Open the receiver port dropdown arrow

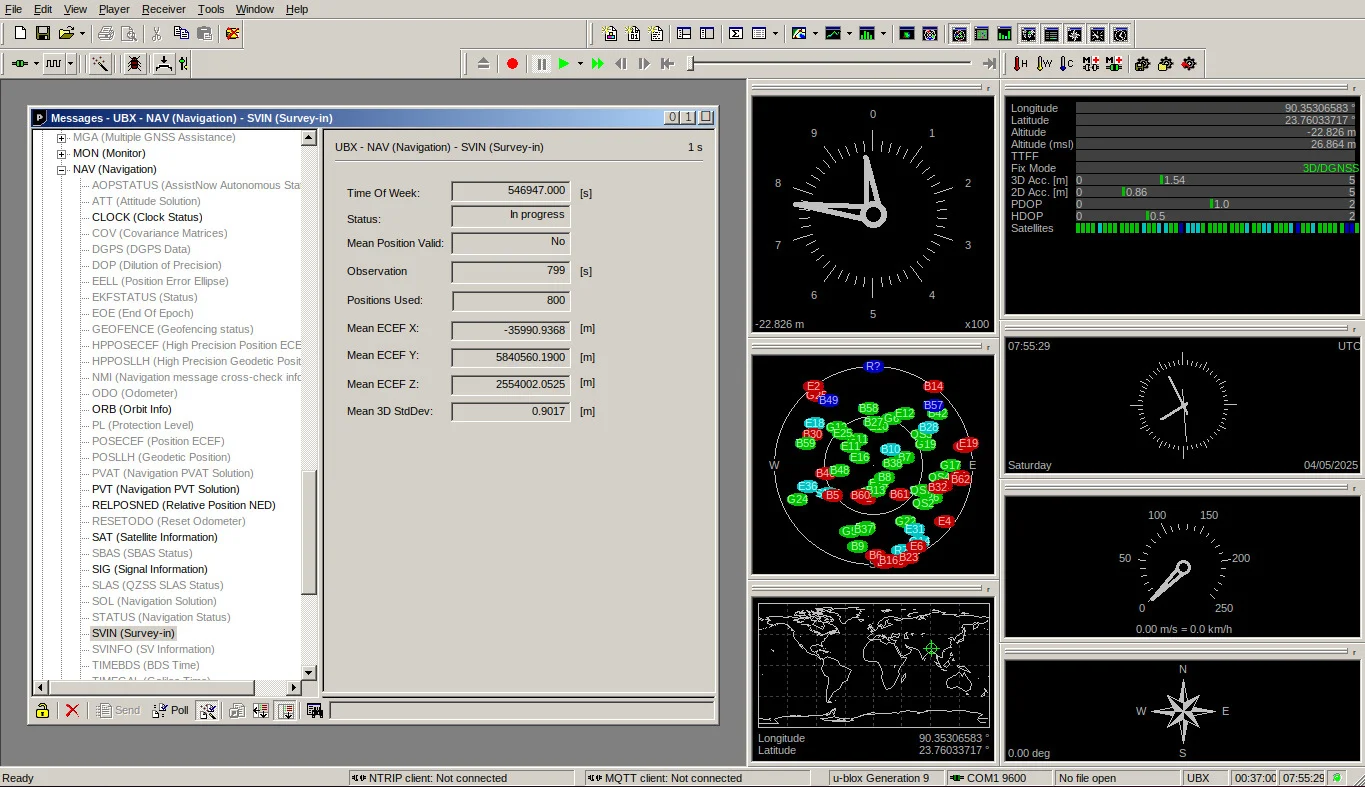click(36, 63)
